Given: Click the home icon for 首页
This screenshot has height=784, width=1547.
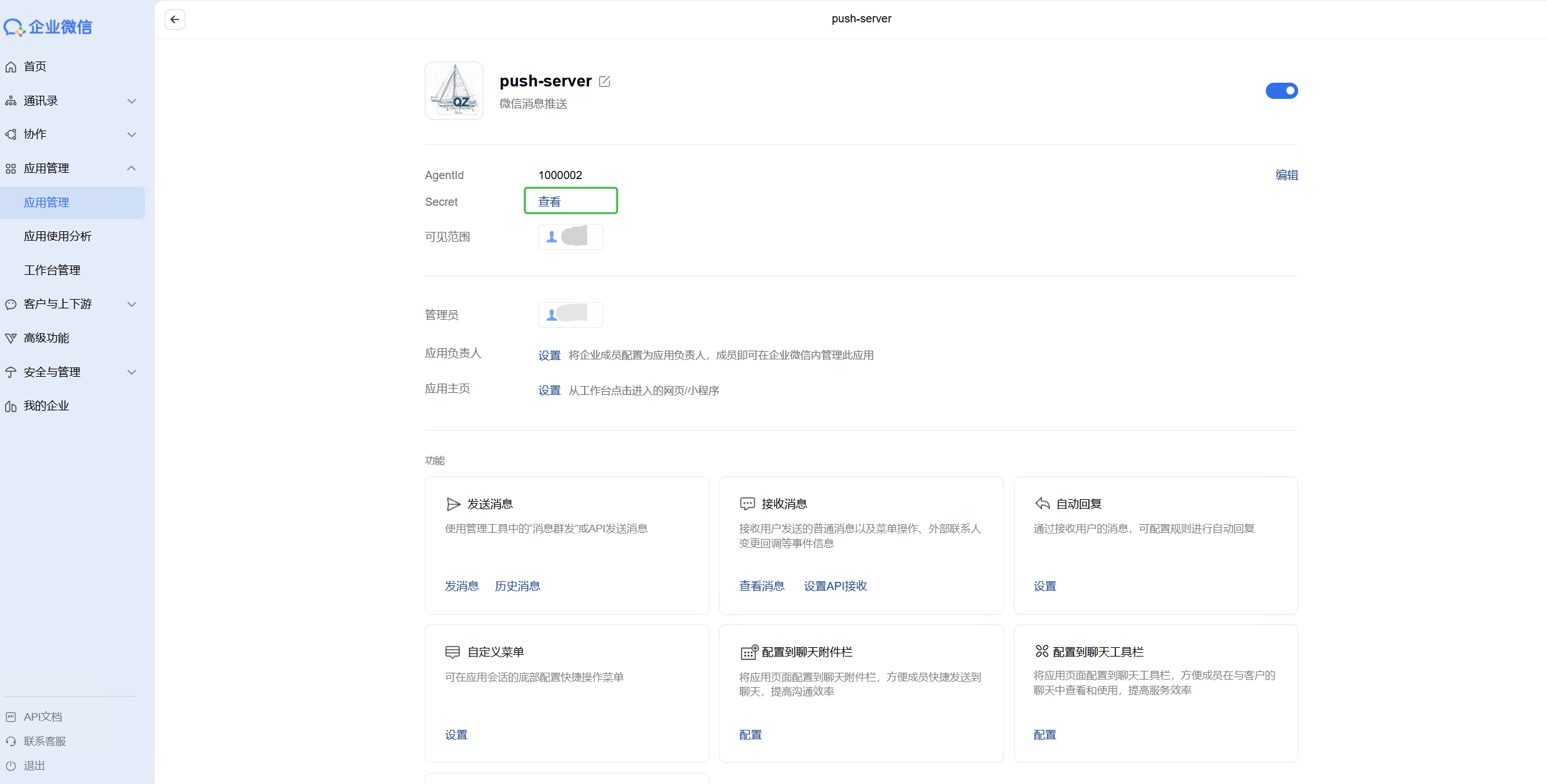Looking at the screenshot, I should click(11, 67).
